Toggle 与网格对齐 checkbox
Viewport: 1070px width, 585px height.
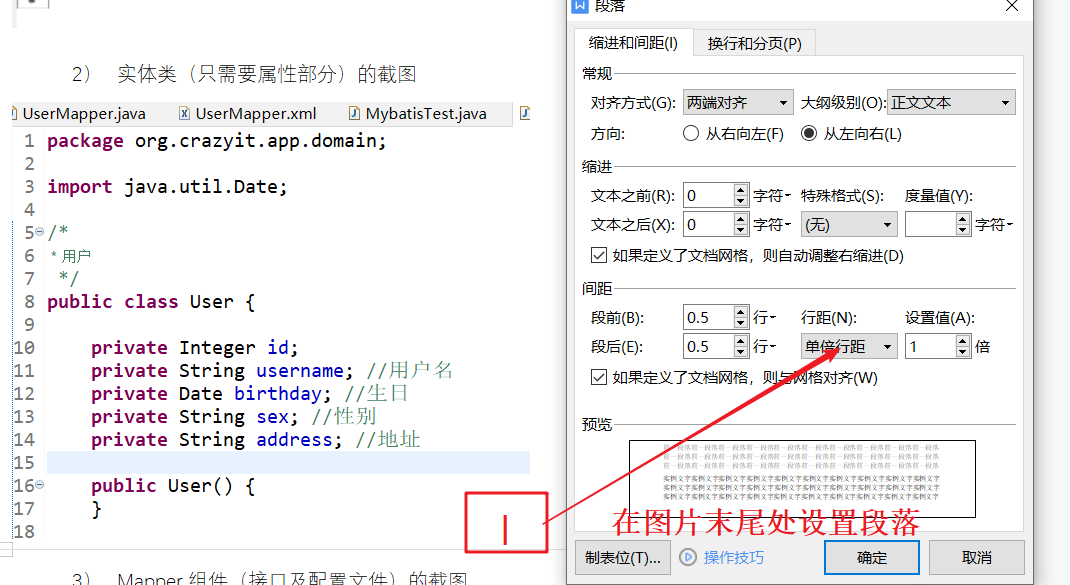(598, 377)
